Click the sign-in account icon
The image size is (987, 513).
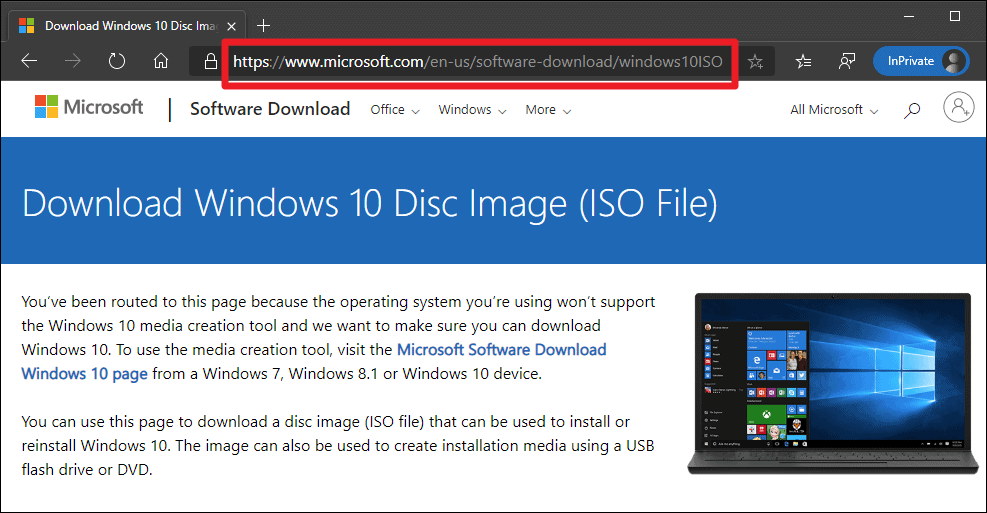tap(959, 107)
